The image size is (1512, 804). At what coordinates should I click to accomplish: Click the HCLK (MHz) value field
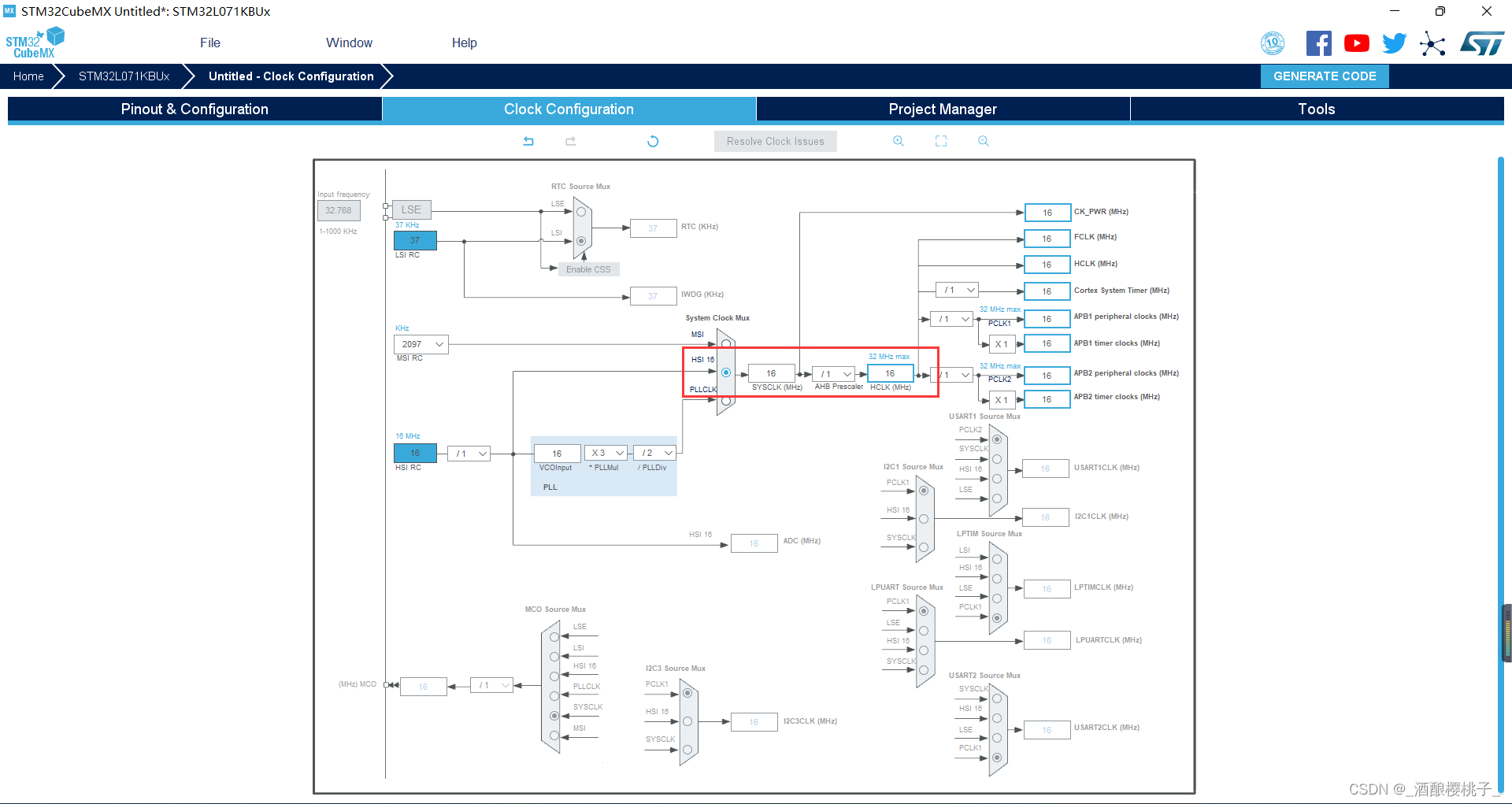coord(891,373)
